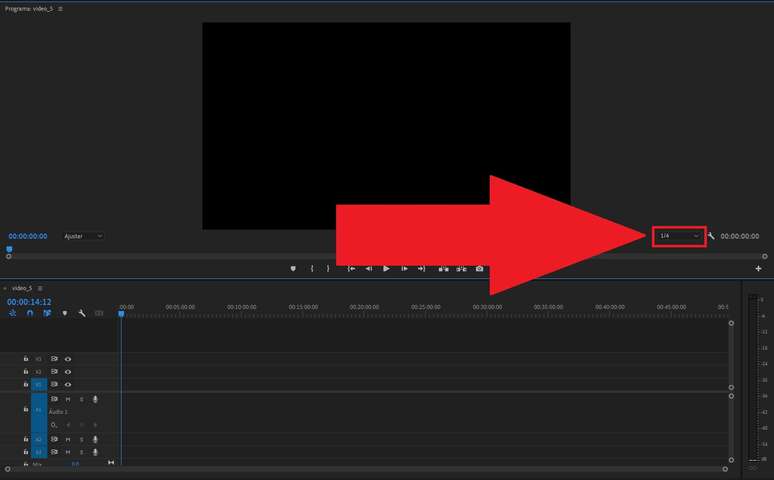Hide track output for V3 eye
The width and height of the screenshot is (774, 480).
point(68,359)
